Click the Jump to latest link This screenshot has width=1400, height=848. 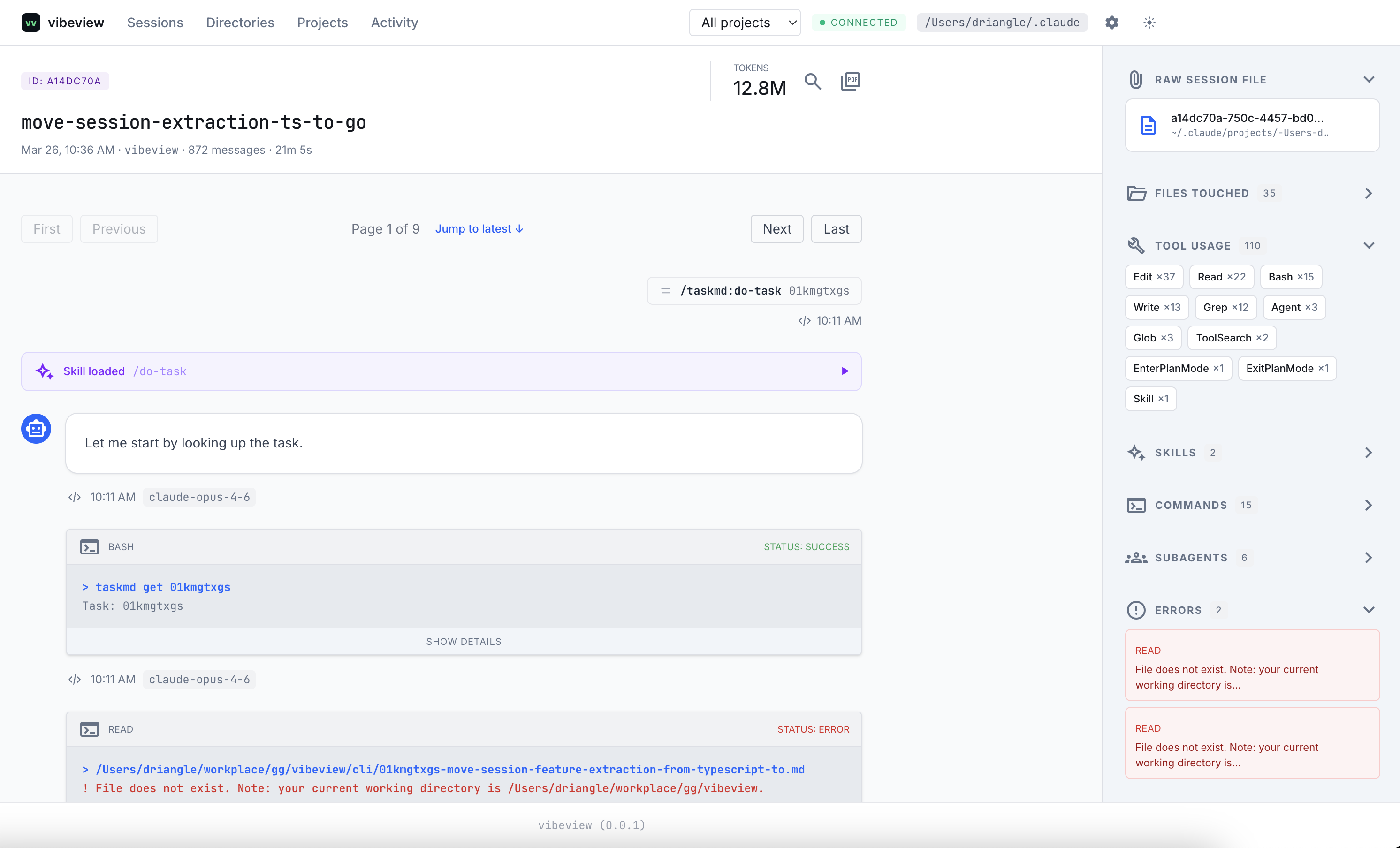tap(479, 229)
